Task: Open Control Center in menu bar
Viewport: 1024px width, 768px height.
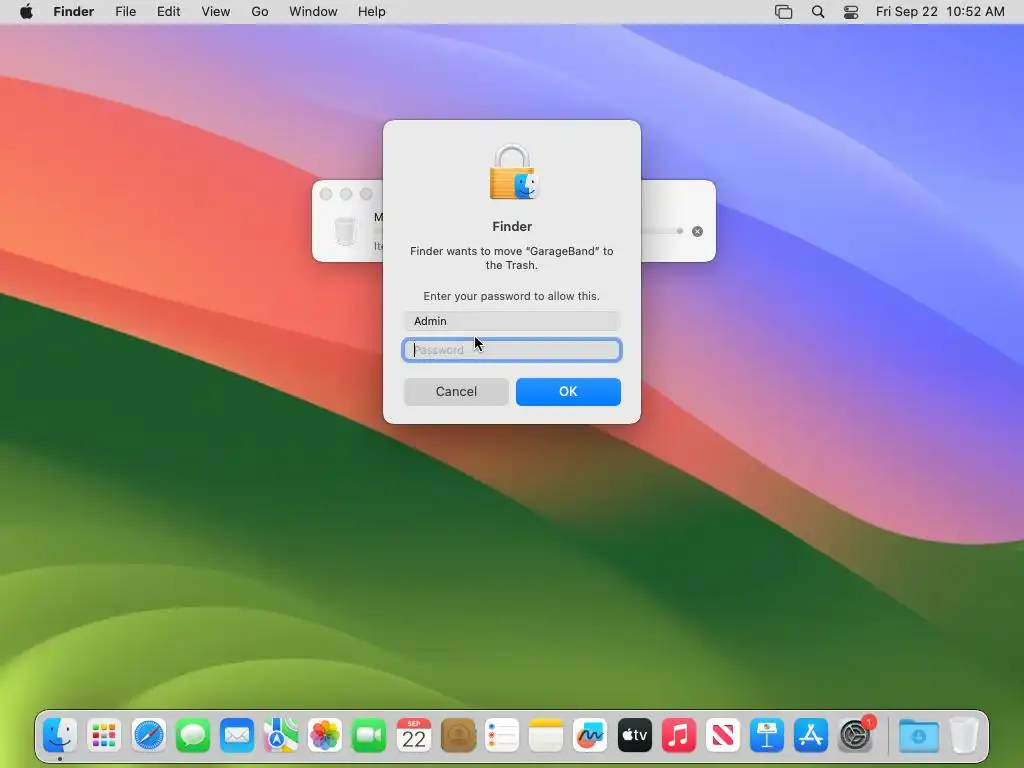Action: pos(851,12)
